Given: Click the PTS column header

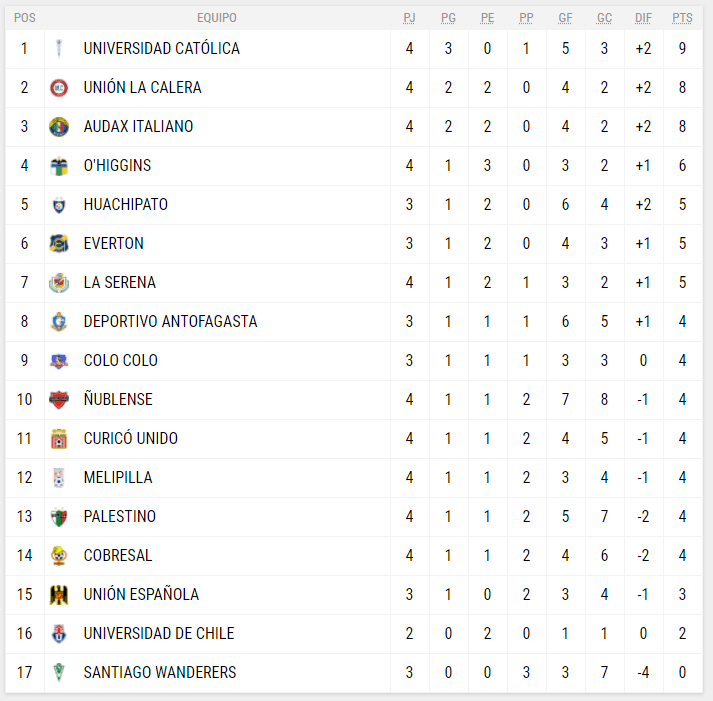Looking at the screenshot, I should click(x=682, y=18).
